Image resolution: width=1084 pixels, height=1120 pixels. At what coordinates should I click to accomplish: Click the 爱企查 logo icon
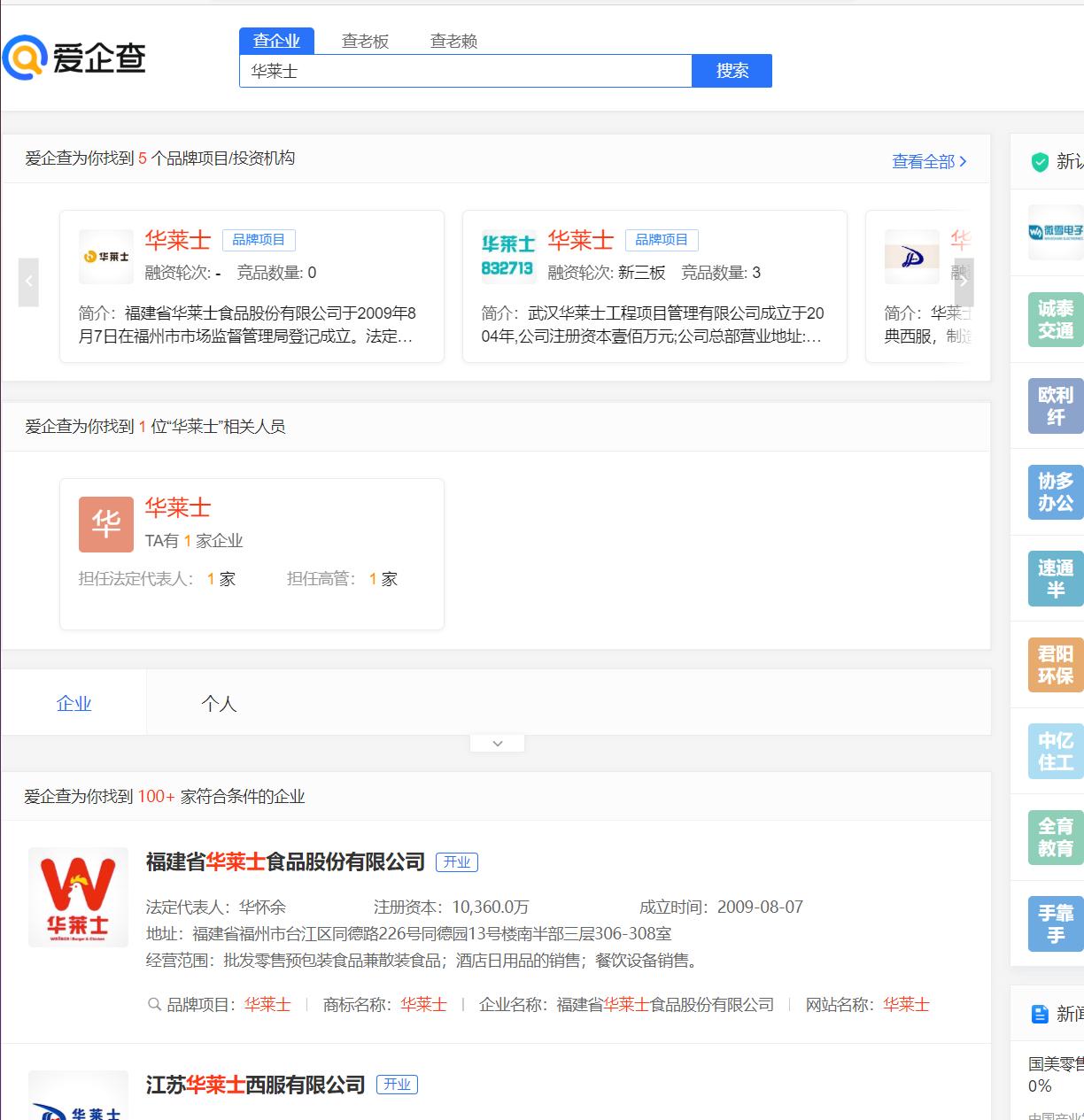[x=25, y=58]
